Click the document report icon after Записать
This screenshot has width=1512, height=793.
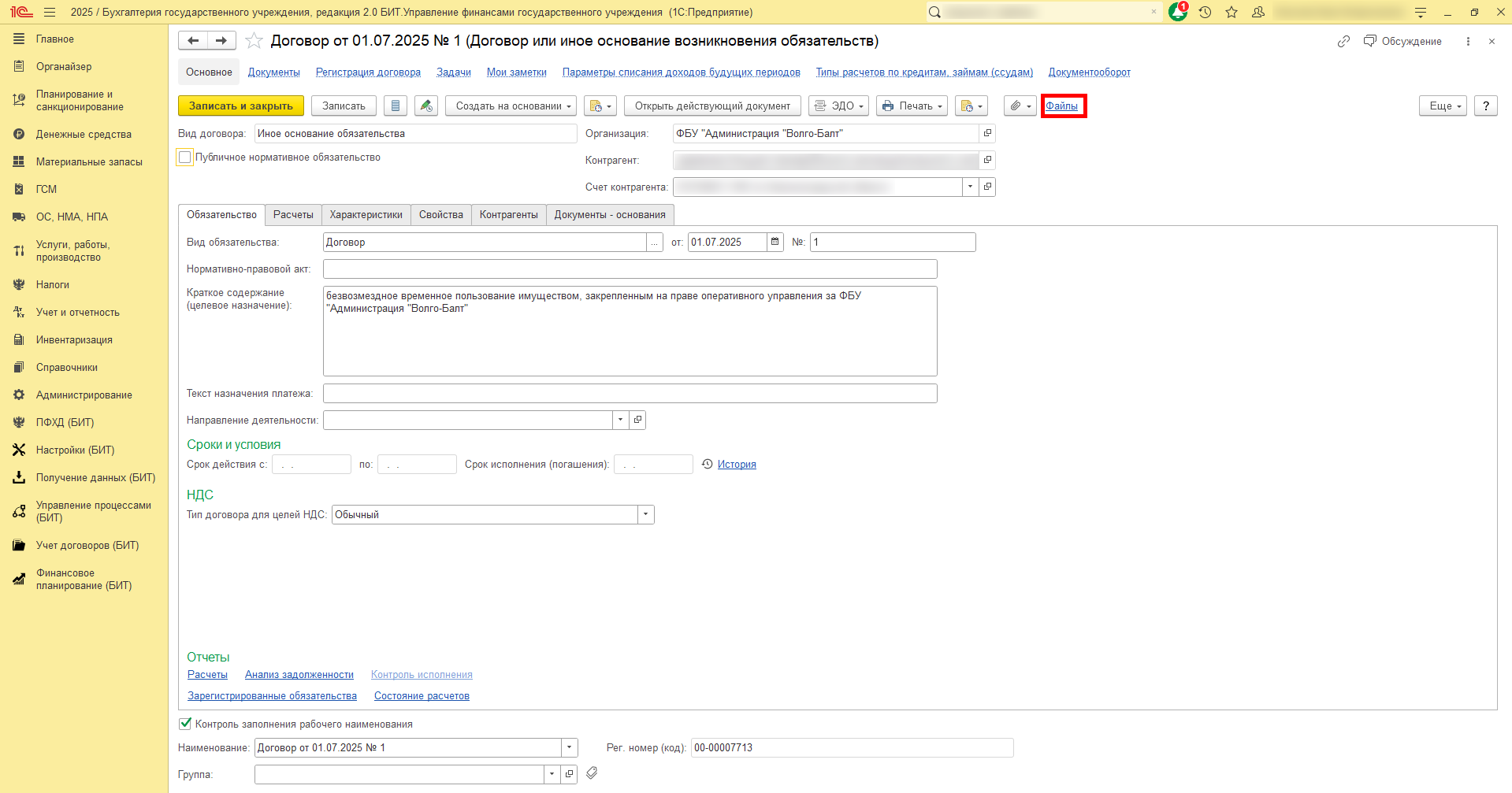coord(396,106)
